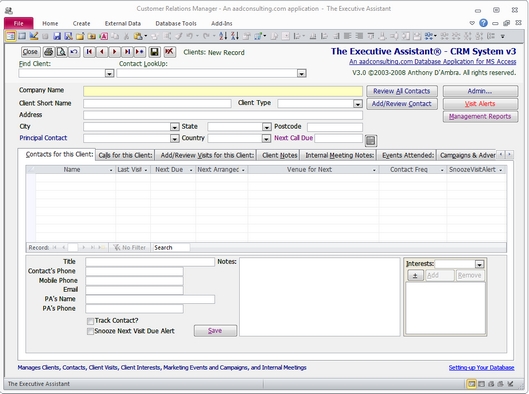This screenshot has height=394, width=529.
Task: Click into the yellow Company Name field
Action: click(223, 91)
